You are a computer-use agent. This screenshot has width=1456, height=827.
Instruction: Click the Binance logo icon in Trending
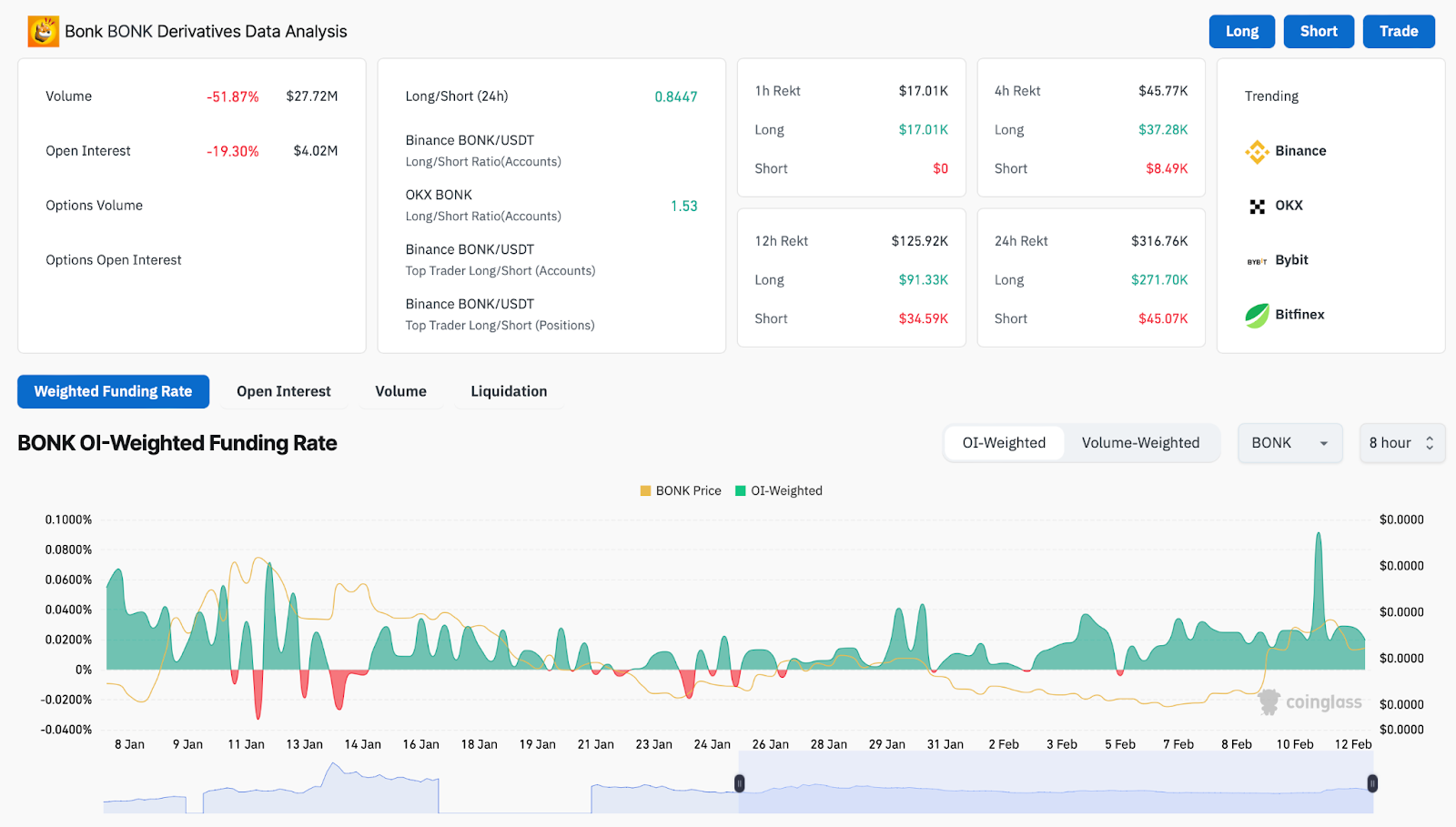[1257, 151]
